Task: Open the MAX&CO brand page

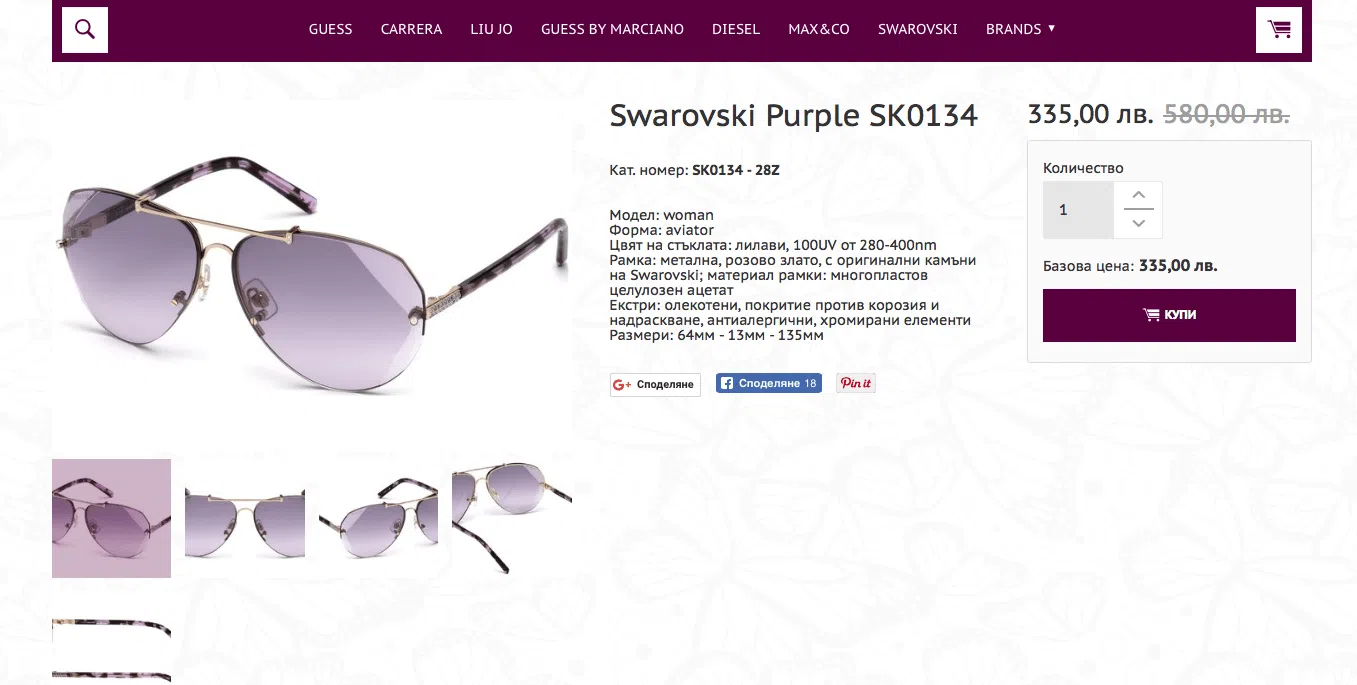Action: tap(819, 29)
